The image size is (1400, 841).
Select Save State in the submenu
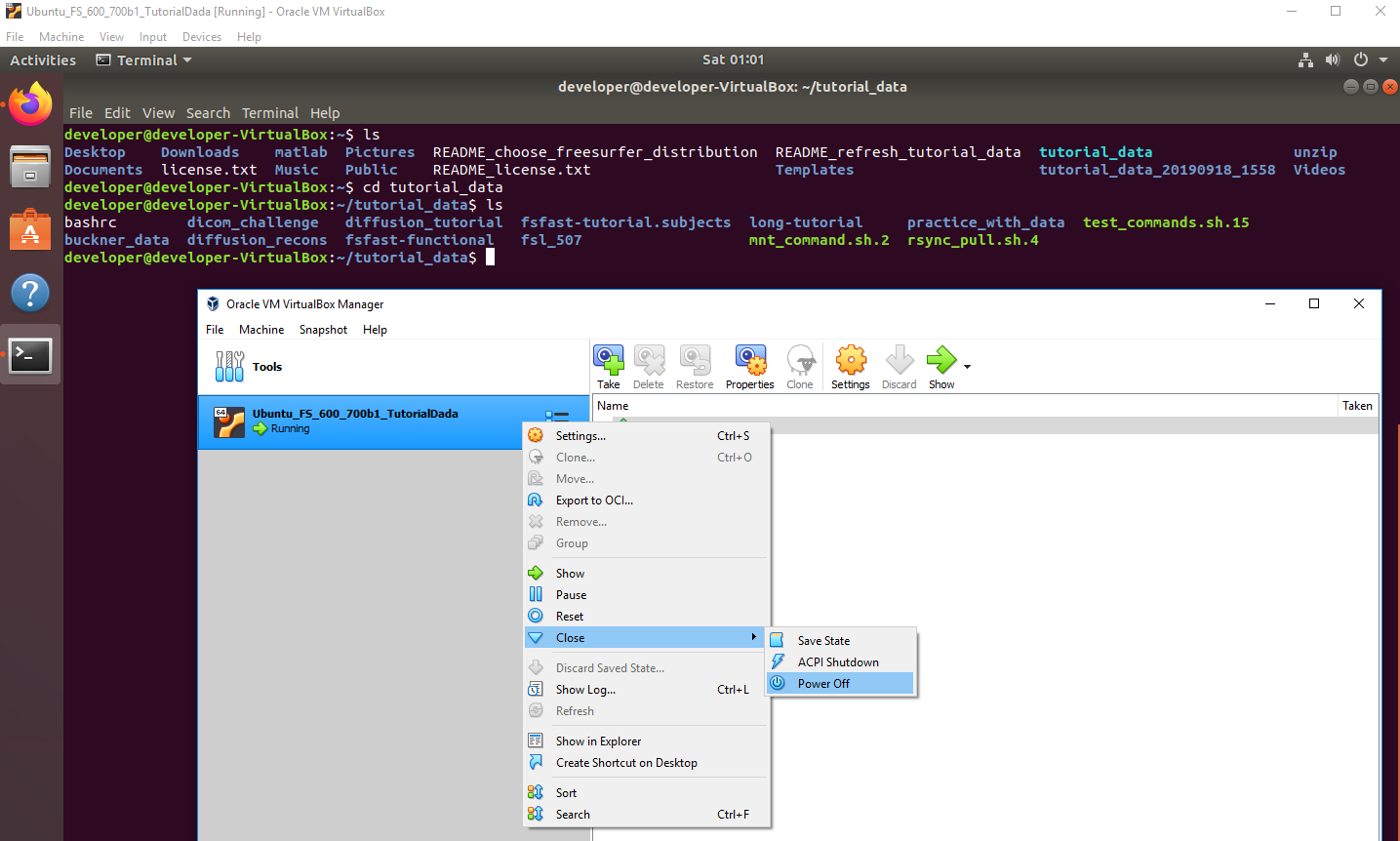tap(823, 641)
